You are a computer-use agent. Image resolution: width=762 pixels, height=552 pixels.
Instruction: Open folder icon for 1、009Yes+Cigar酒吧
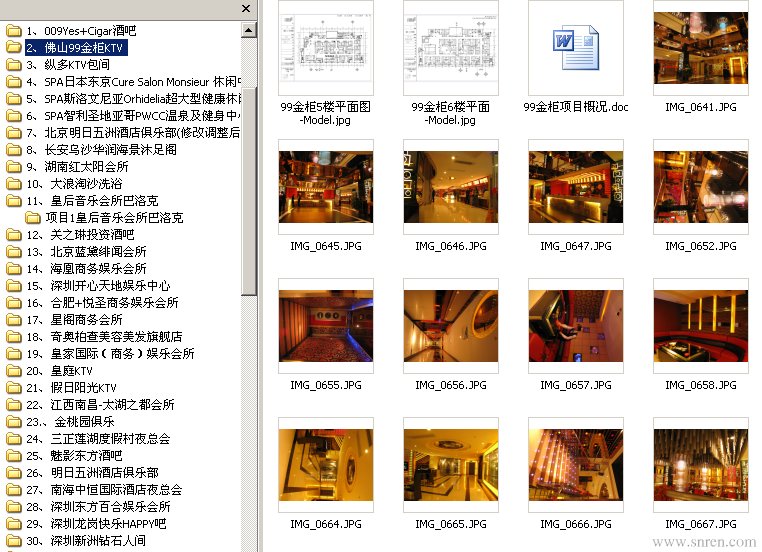(x=14, y=31)
